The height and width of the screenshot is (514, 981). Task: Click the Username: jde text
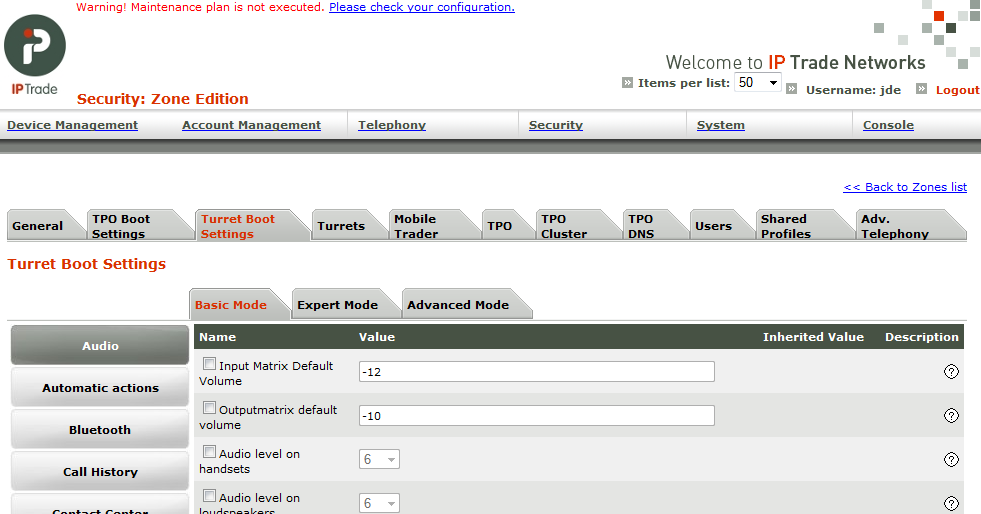coord(853,90)
